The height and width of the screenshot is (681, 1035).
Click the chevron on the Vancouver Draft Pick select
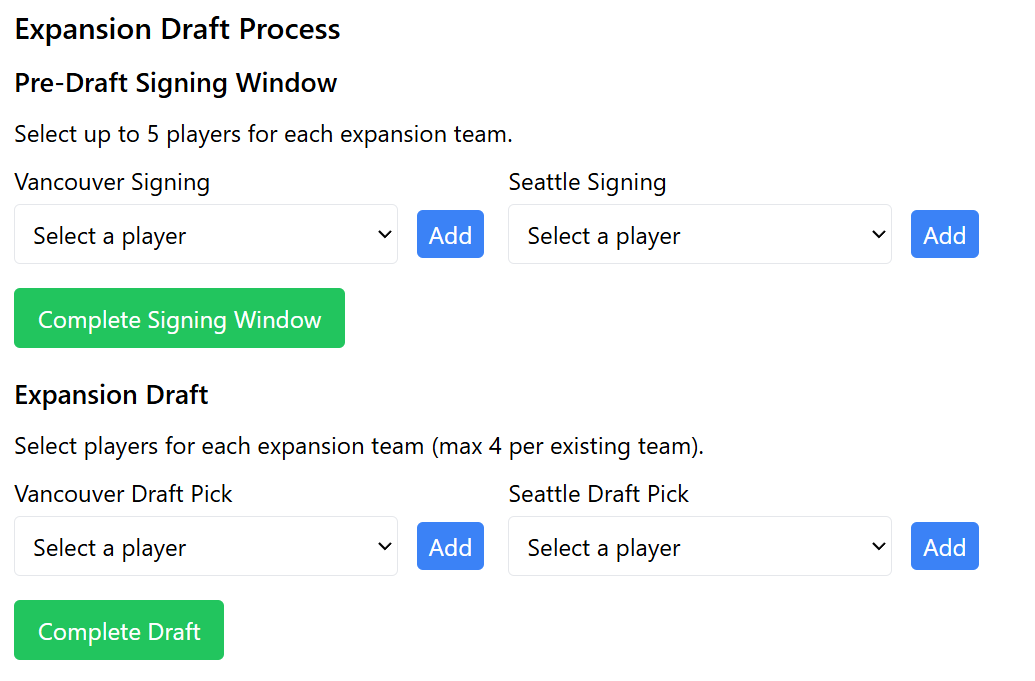[384, 546]
